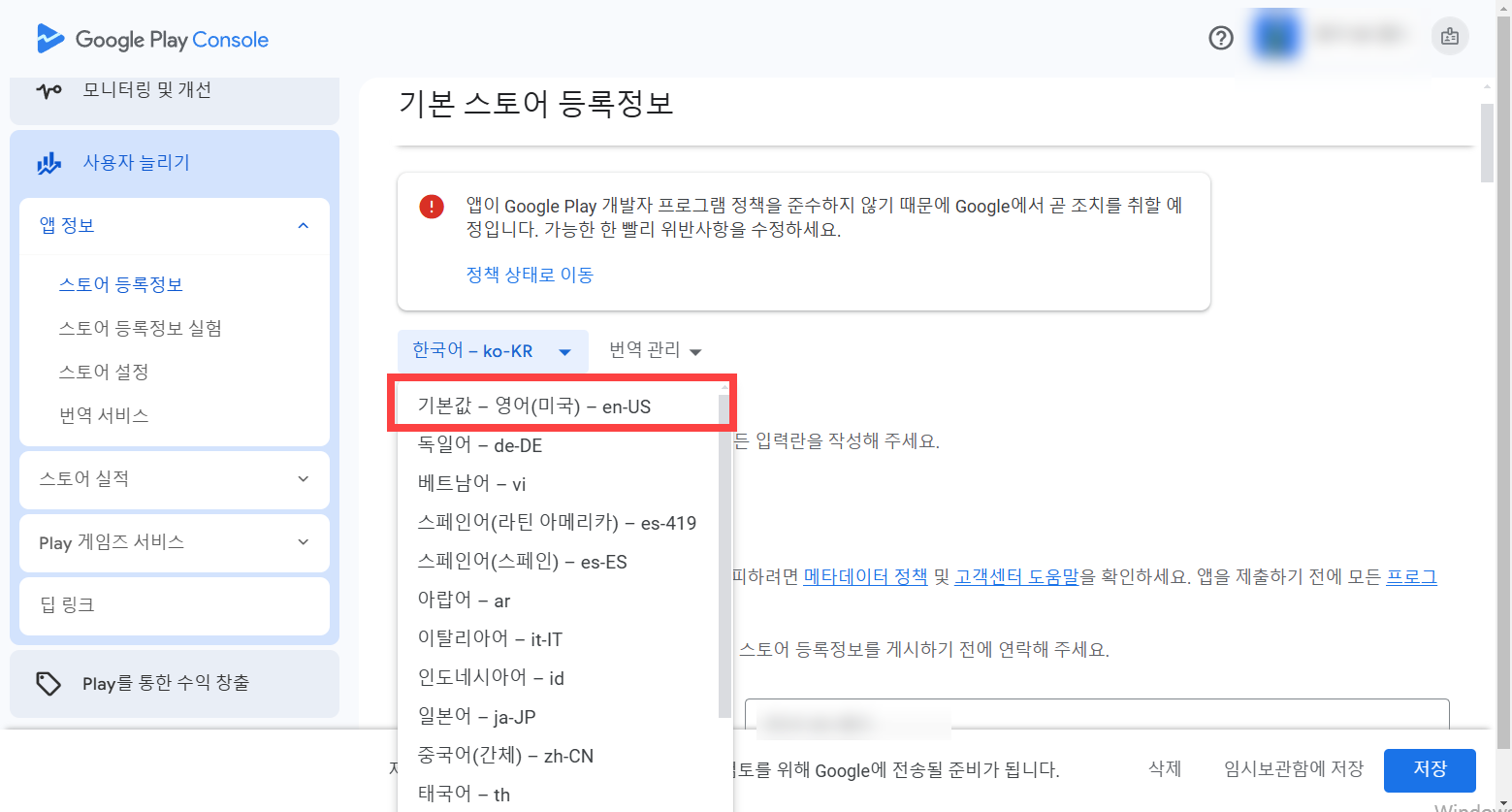
Task: Click the red policy warning icon
Action: click(432, 207)
